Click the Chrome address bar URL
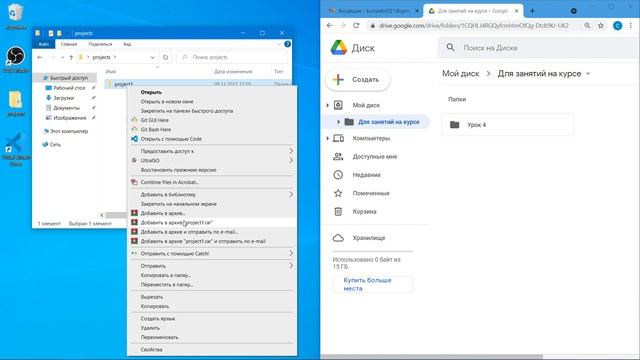This screenshot has width=640, height=360. [x=473, y=25]
